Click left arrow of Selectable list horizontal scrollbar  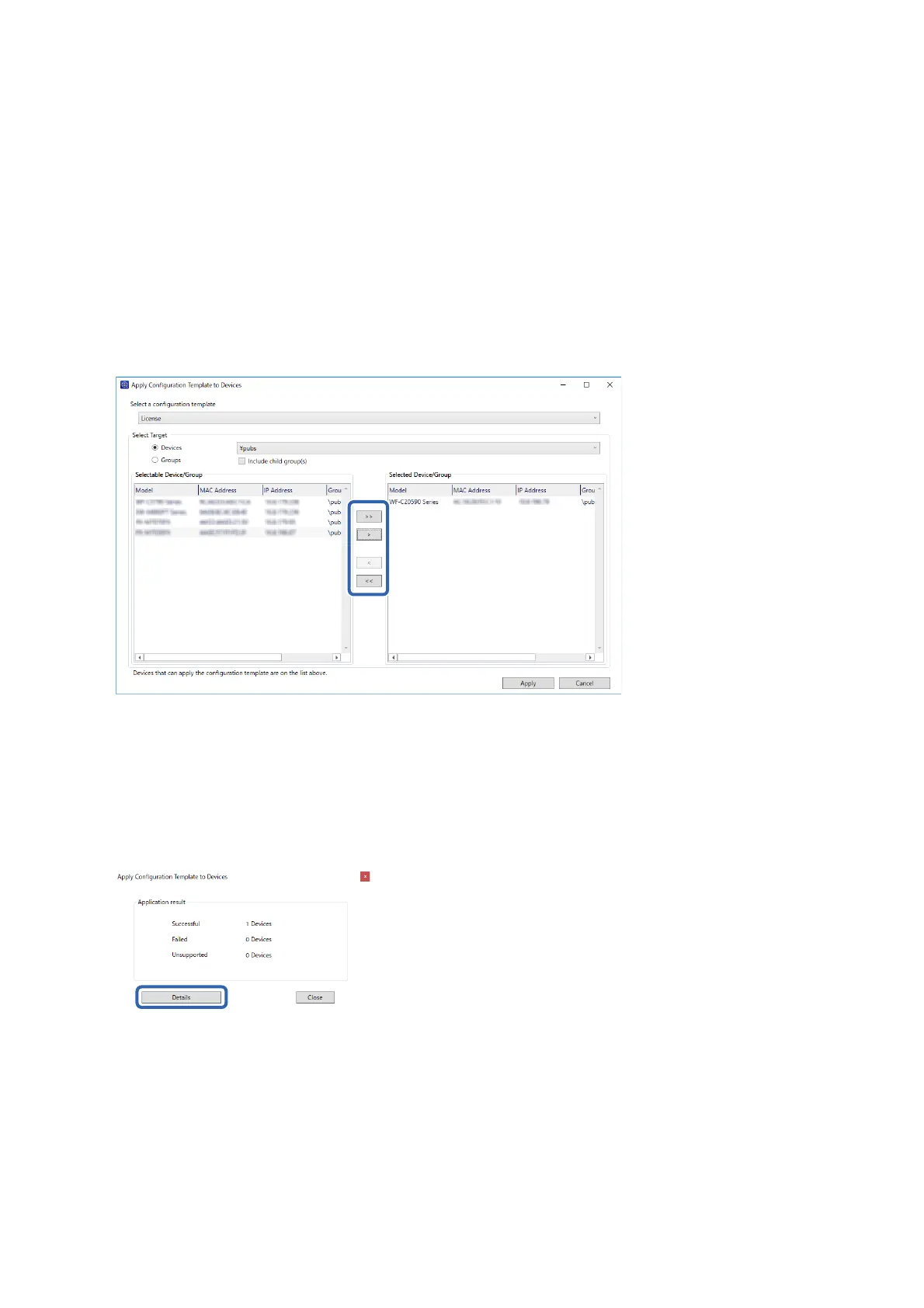coord(140,658)
